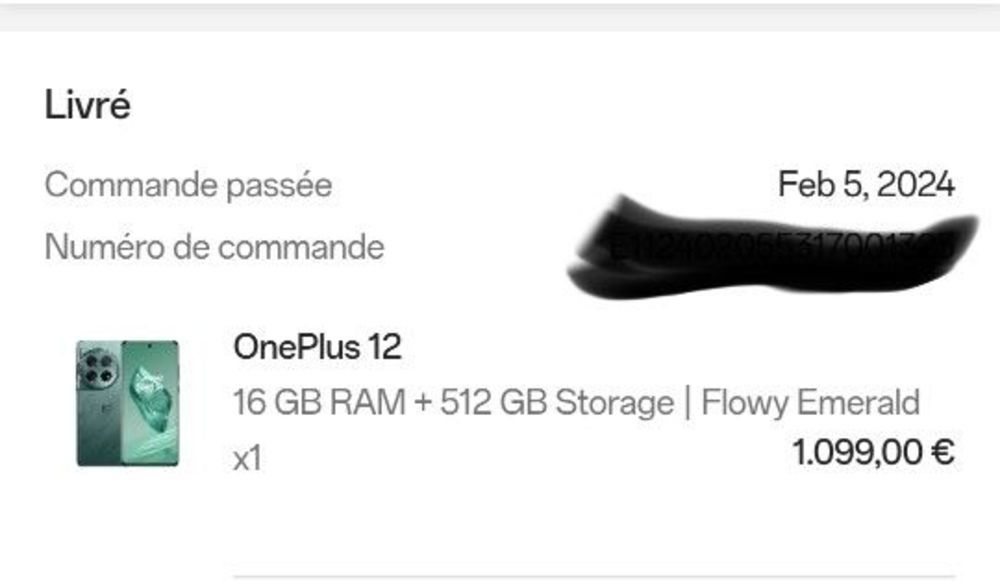Click the pipe separator before Flowy Emerald
Viewport: 1000px width, 581px height.
(687, 403)
